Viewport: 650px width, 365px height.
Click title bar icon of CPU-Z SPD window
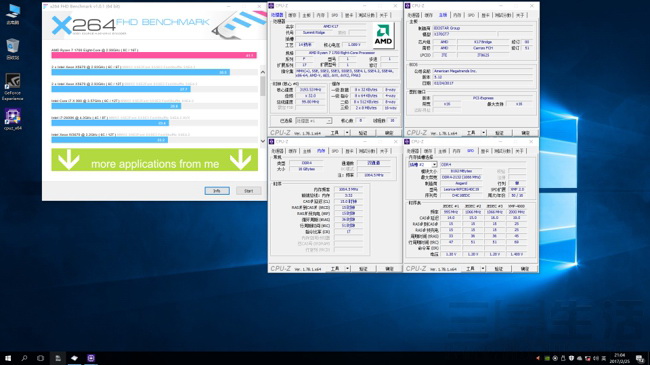(x=407, y=142)
